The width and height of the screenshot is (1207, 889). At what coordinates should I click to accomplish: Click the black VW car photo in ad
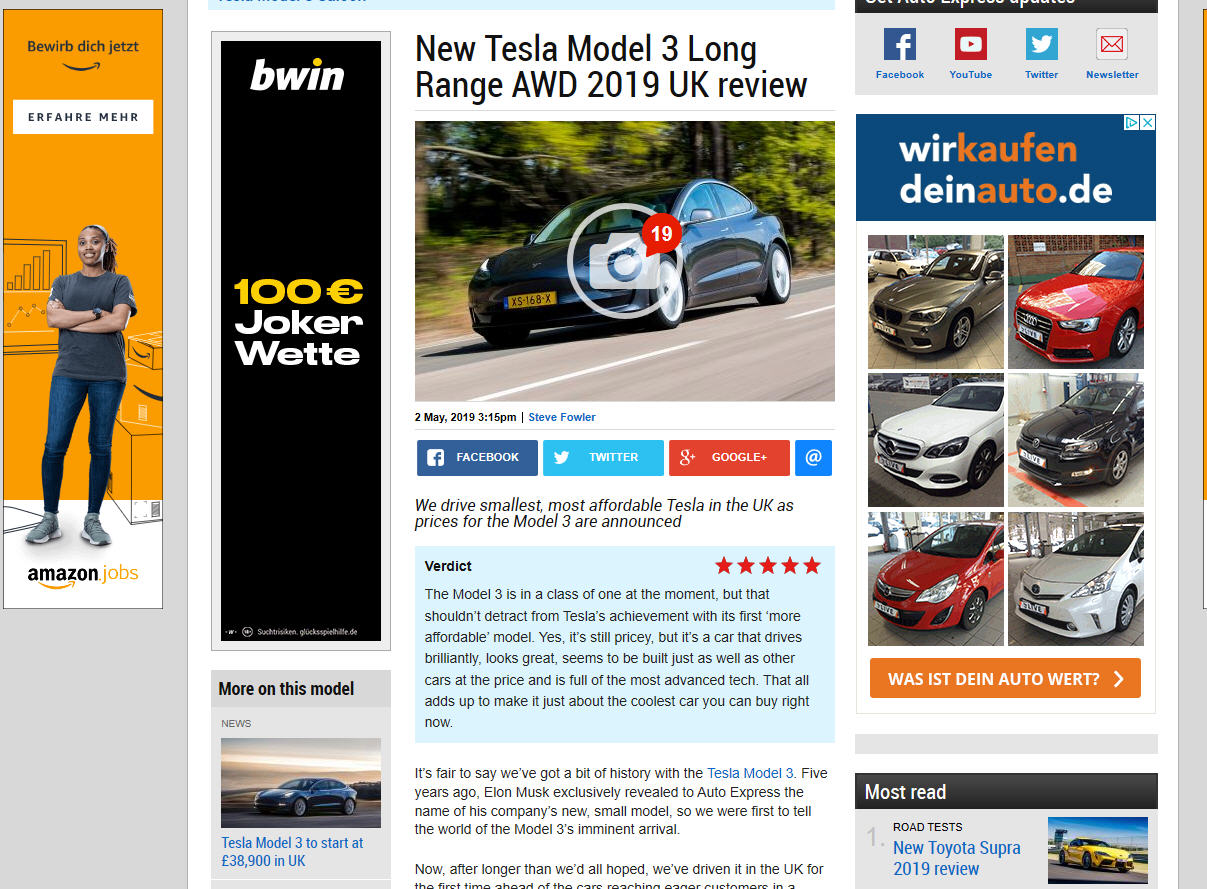coord(1075,440)
